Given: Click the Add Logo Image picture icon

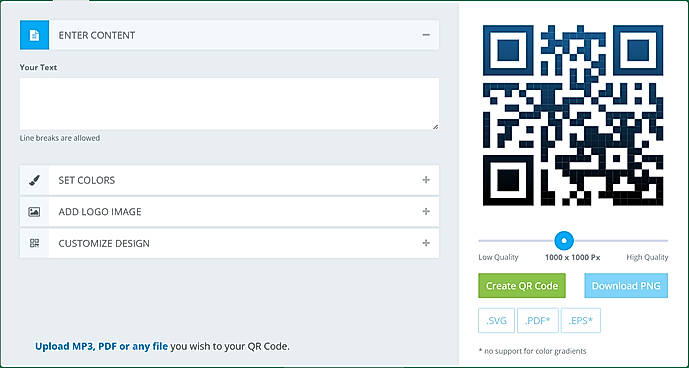Looking at the screenshot, I should [34, 212].
